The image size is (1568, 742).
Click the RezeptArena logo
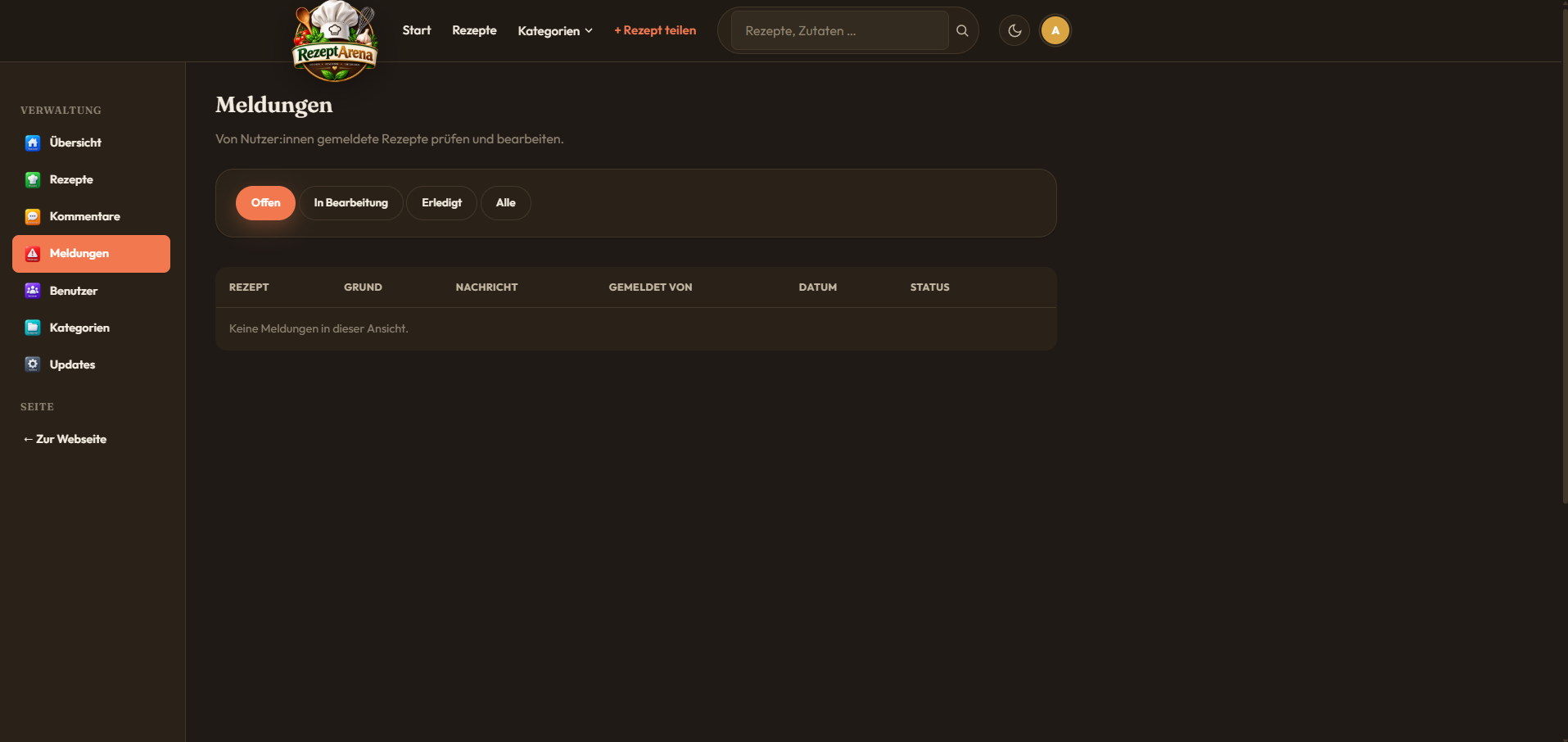(335, 41)
